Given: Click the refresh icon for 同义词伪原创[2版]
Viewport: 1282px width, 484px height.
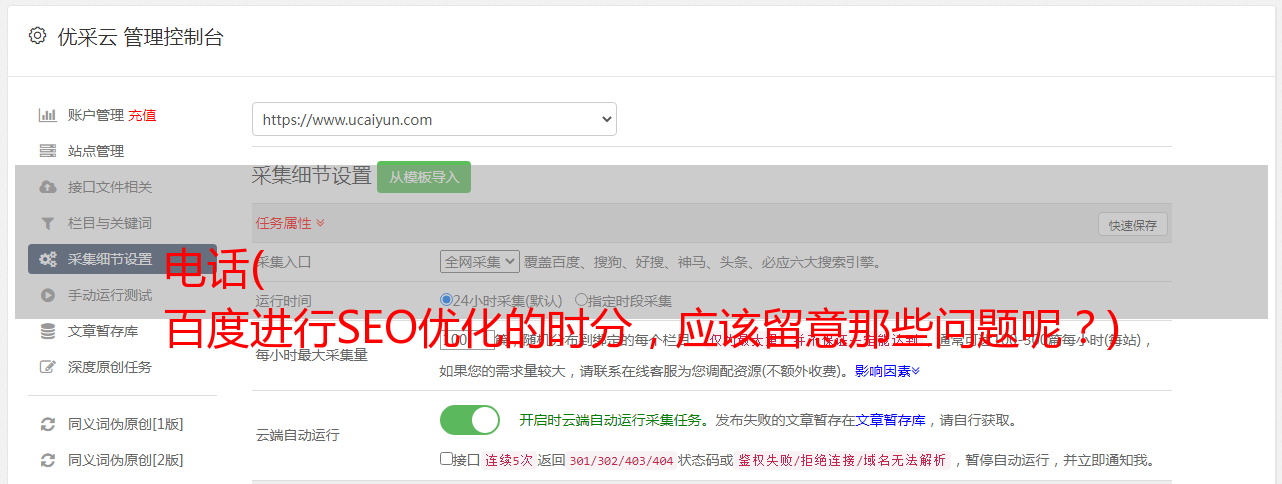Looking at the screenshot, I should coord(47,460).
